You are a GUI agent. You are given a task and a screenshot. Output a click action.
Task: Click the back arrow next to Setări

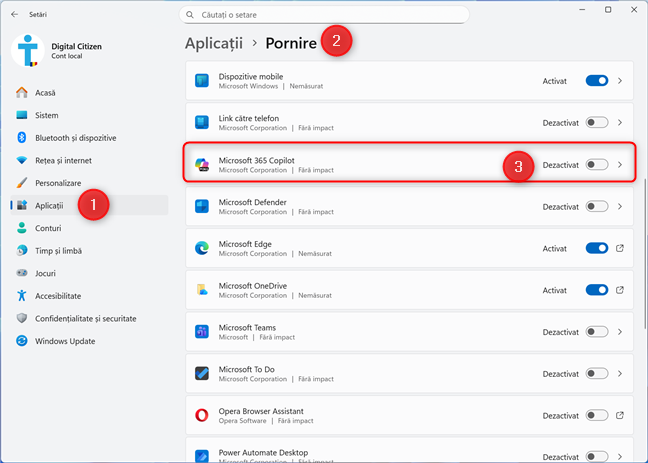click(x=14, y=14)
